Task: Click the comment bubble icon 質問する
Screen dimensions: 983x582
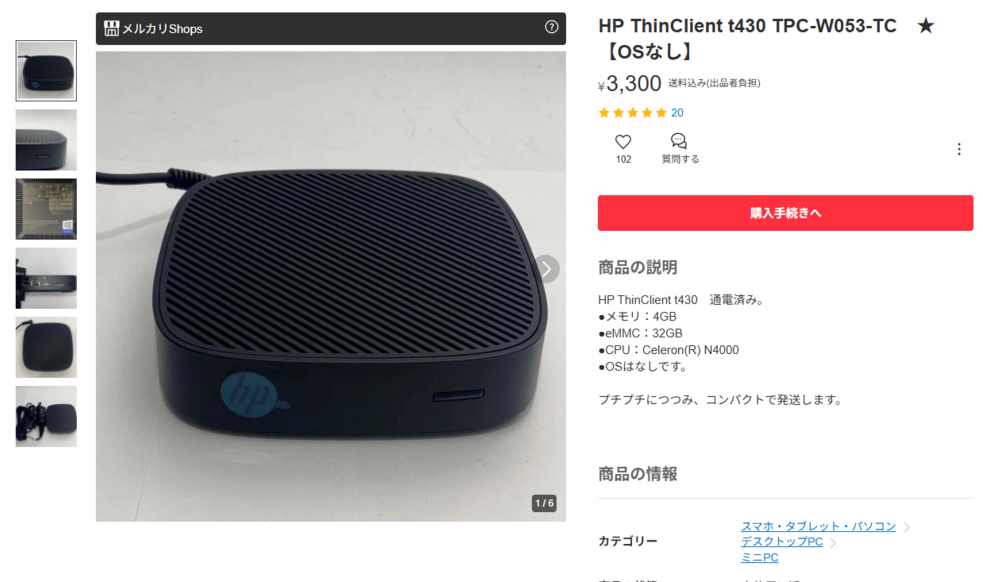Action: [678, 140]
